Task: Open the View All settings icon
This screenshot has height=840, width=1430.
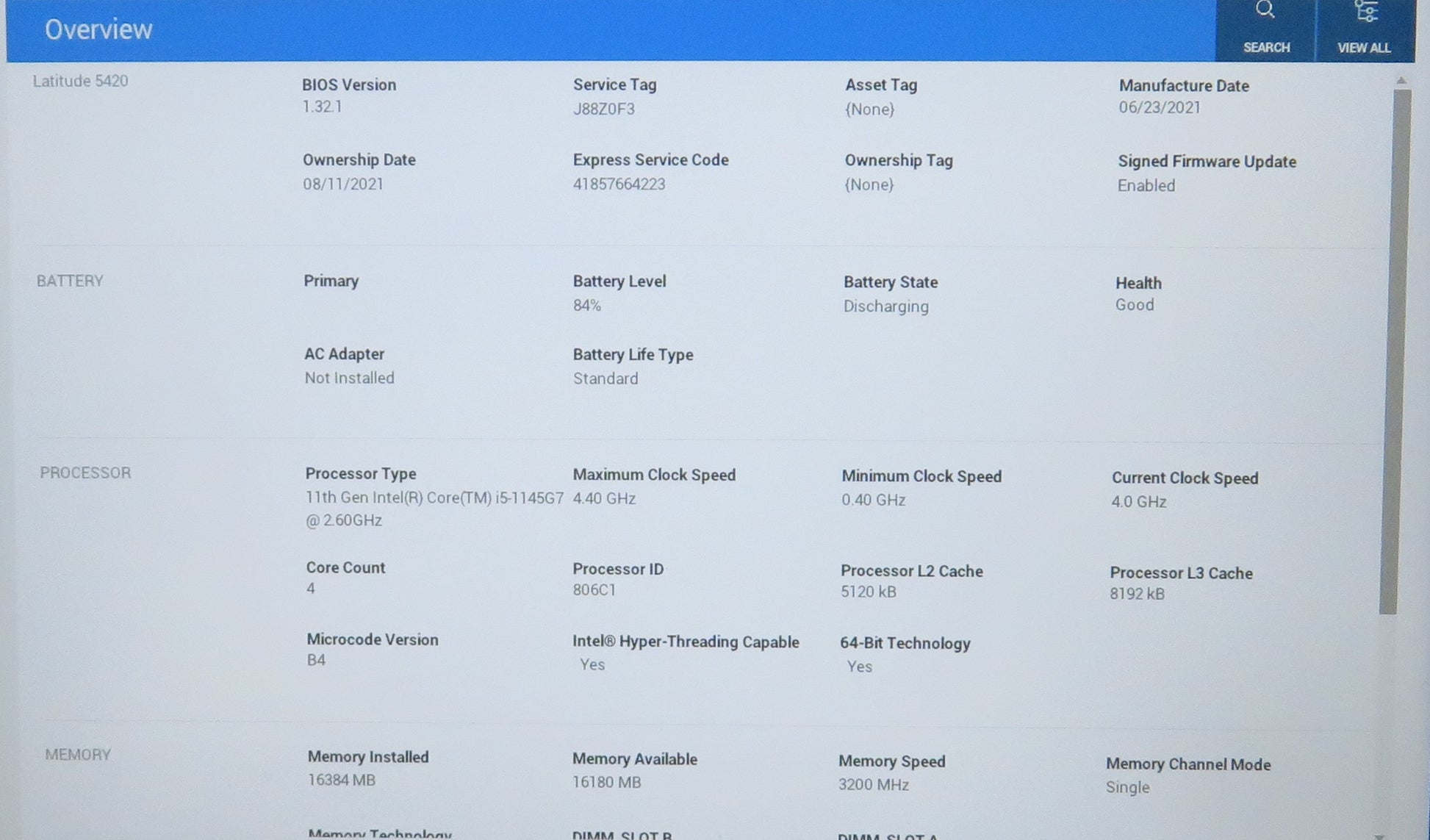Action: 1365,12
